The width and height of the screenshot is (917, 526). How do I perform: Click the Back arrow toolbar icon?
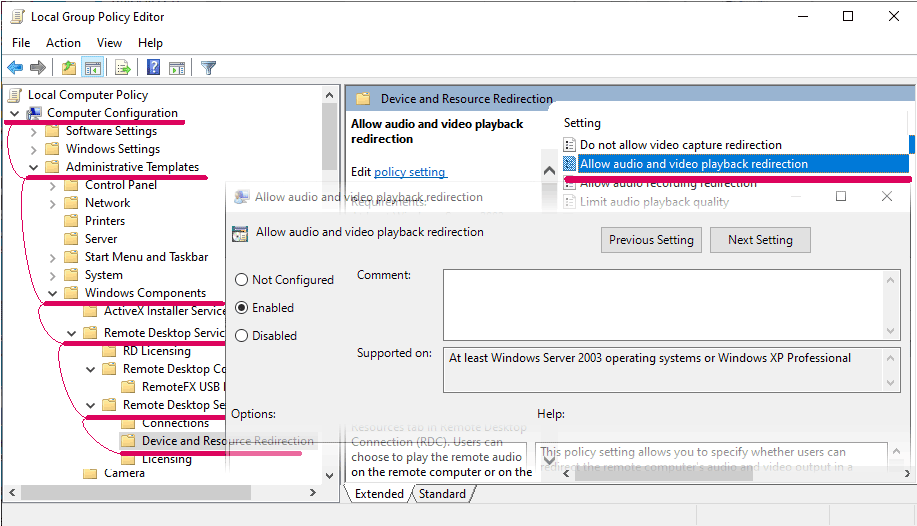15,68
